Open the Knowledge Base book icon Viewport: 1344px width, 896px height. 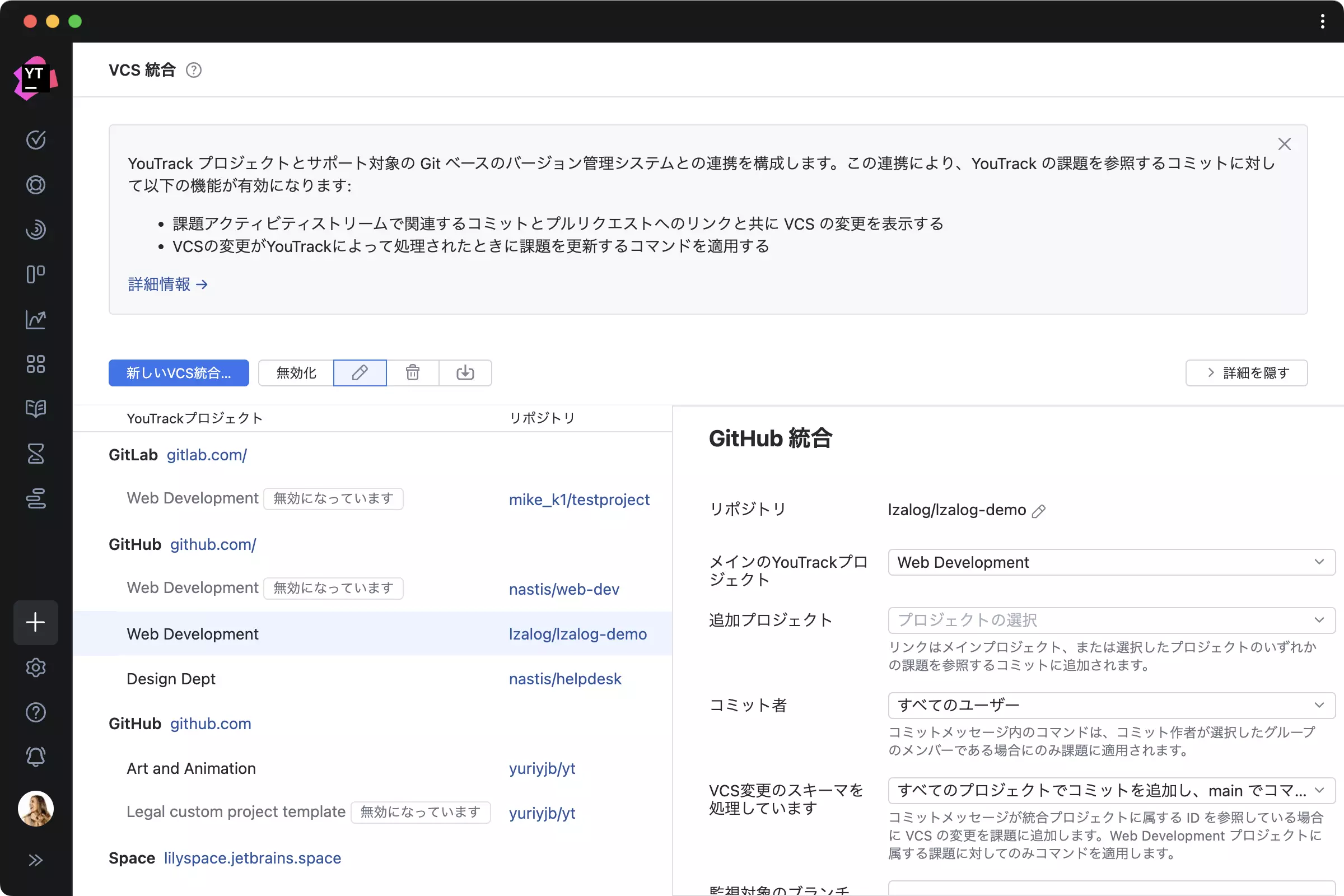tap(35, 408)
